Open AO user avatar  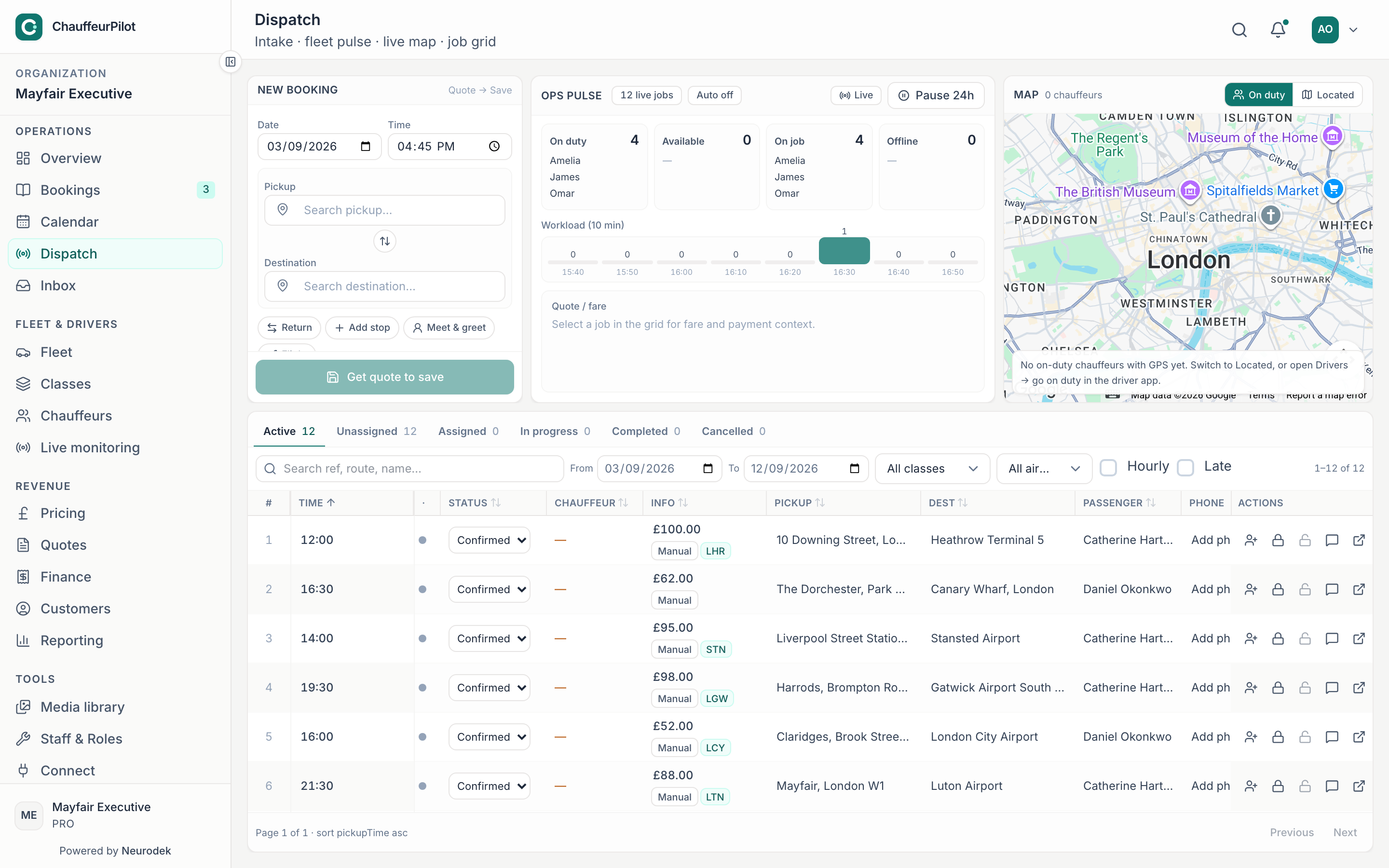1325,30
